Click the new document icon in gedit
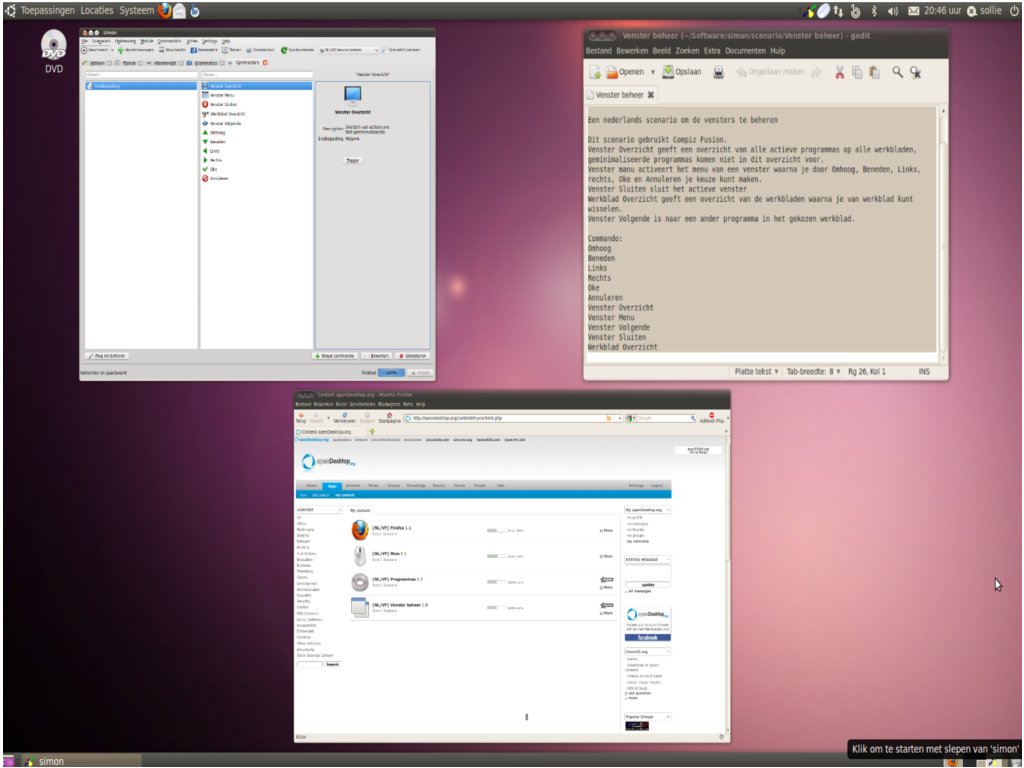Image resolution: width=1024 pixels, height=768 pixels. (594, 72)
